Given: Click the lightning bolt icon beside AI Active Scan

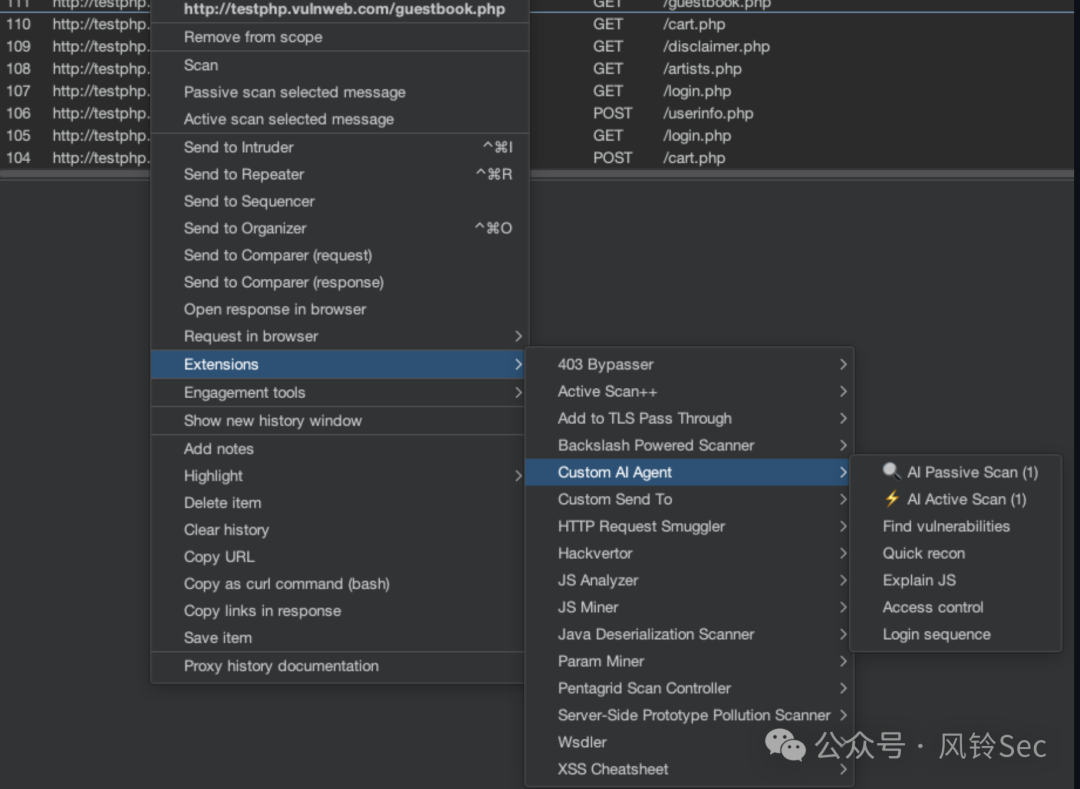Looking at the screenshot, I should (891, 498).
